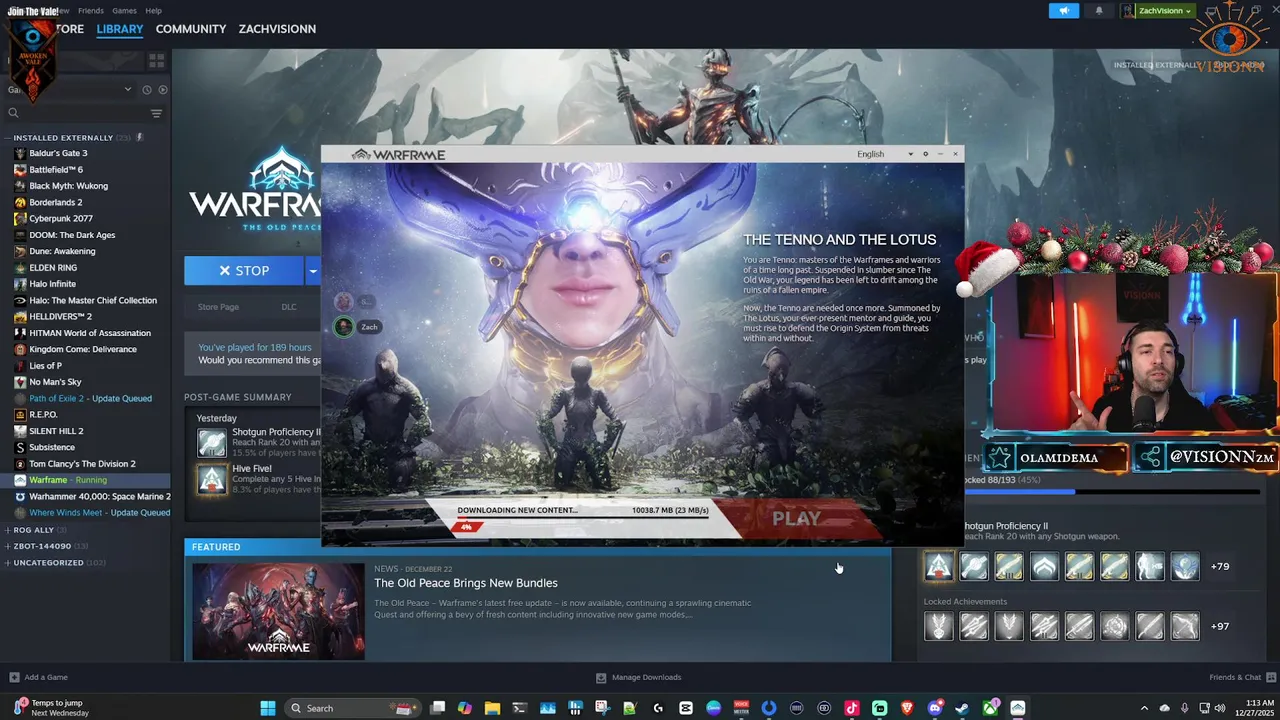Sort library by recent activity clock icon
The height and width of the screenshot is (720, 1280).
coord(147,90)
